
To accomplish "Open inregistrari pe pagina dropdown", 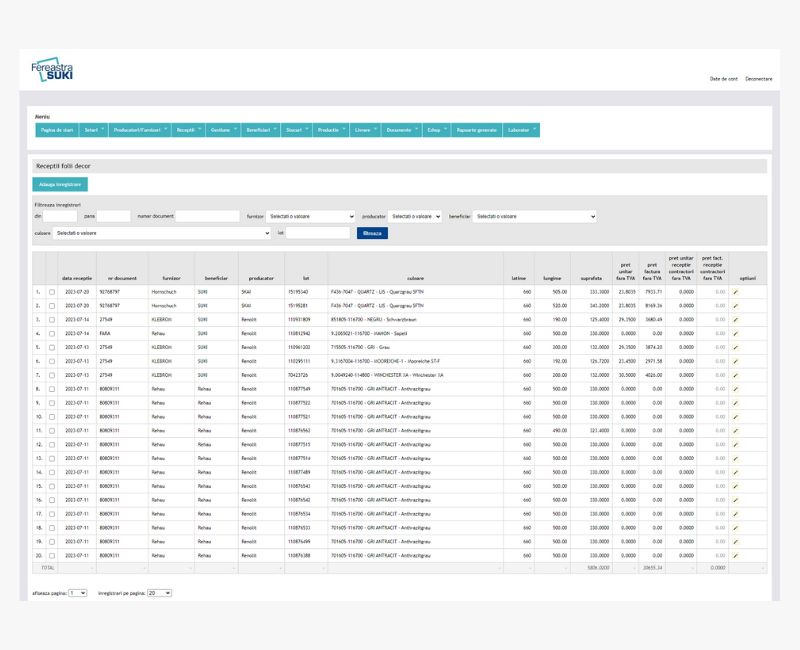I will point(159,593).
